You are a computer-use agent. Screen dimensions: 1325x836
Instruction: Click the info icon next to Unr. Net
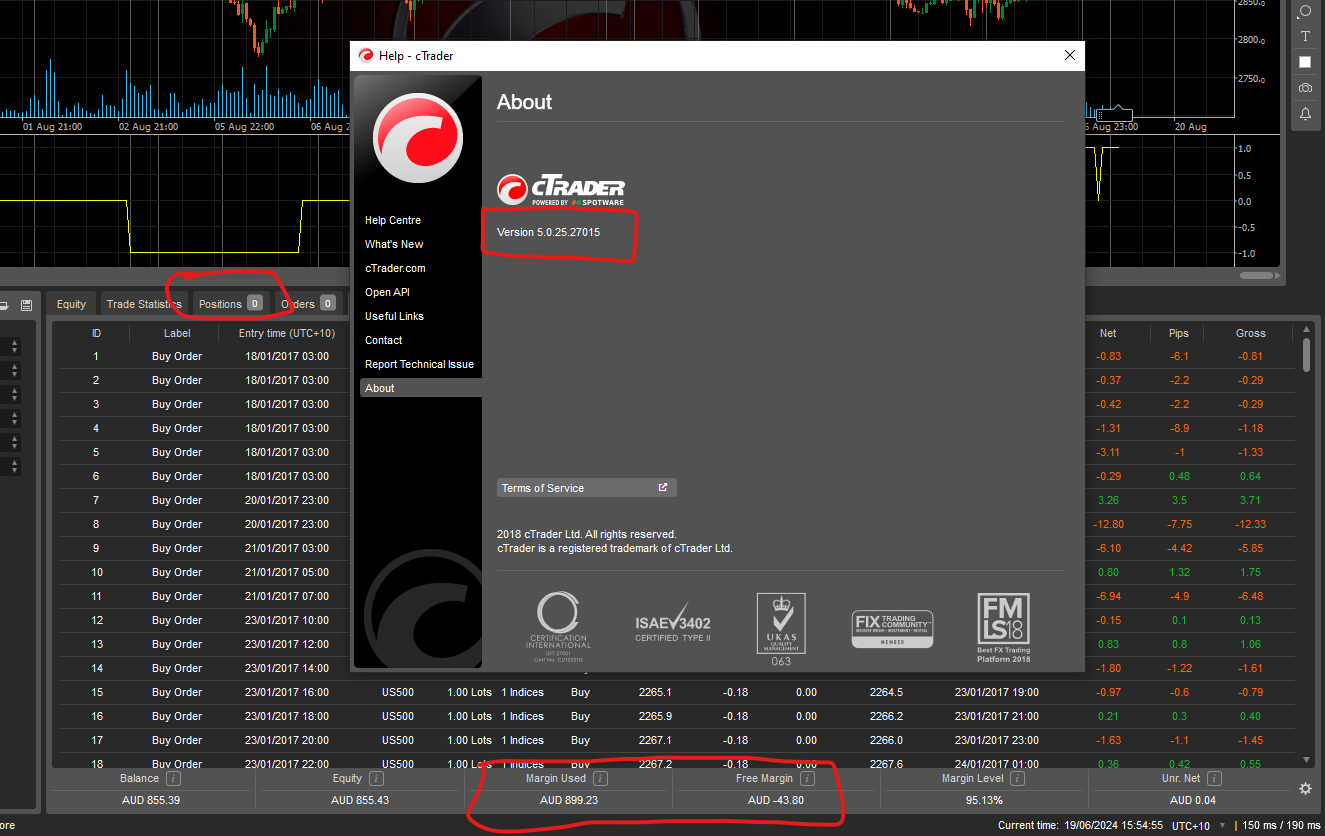pyautogui.click(x=1215, y=778)
